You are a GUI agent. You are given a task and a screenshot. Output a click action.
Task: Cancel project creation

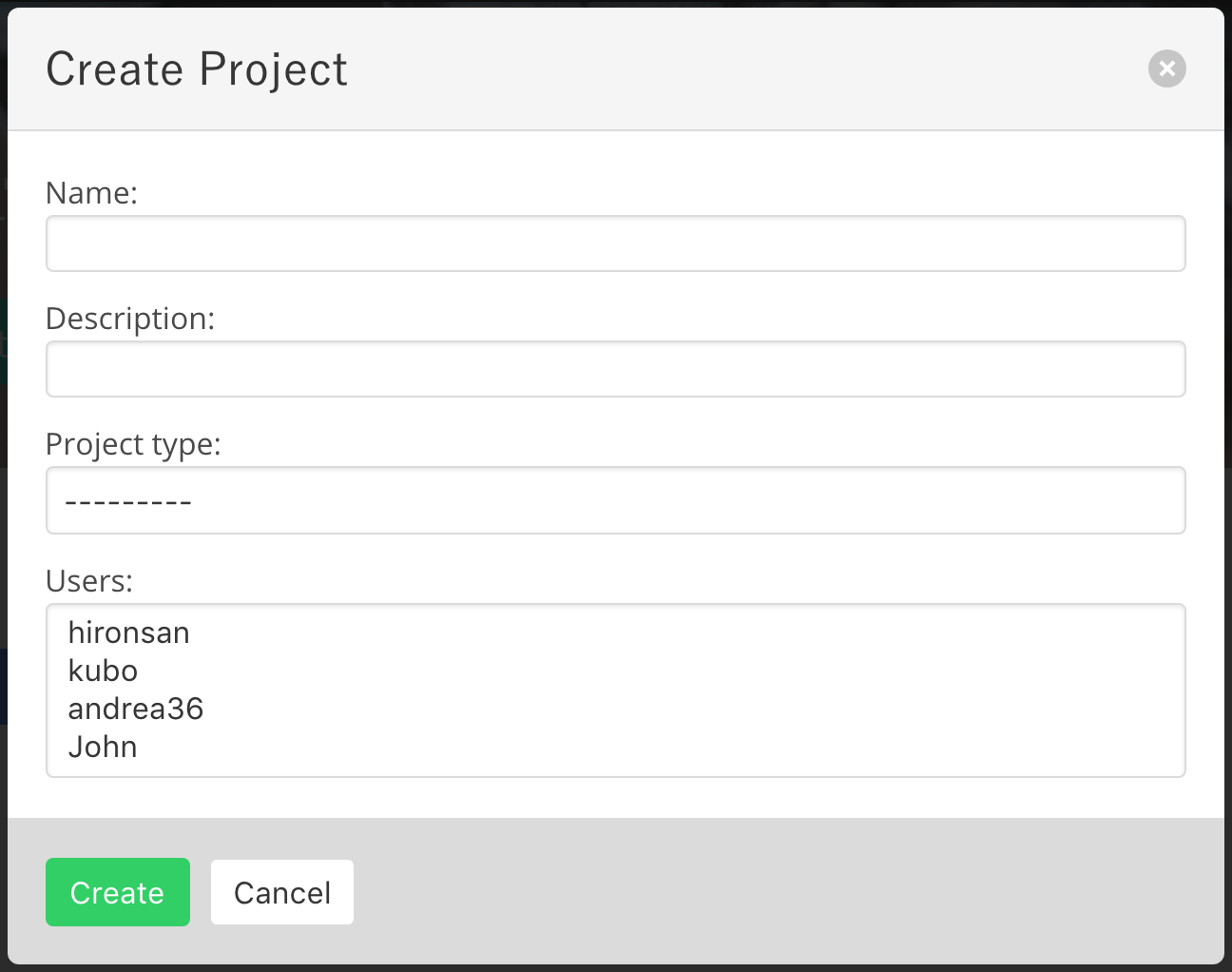[x=282, y=892]
